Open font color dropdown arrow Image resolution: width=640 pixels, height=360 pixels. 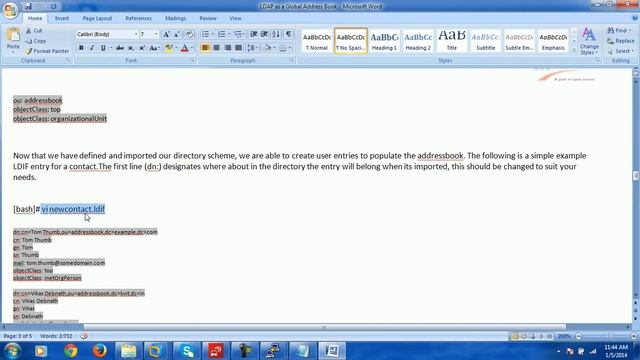pos(192,48)
